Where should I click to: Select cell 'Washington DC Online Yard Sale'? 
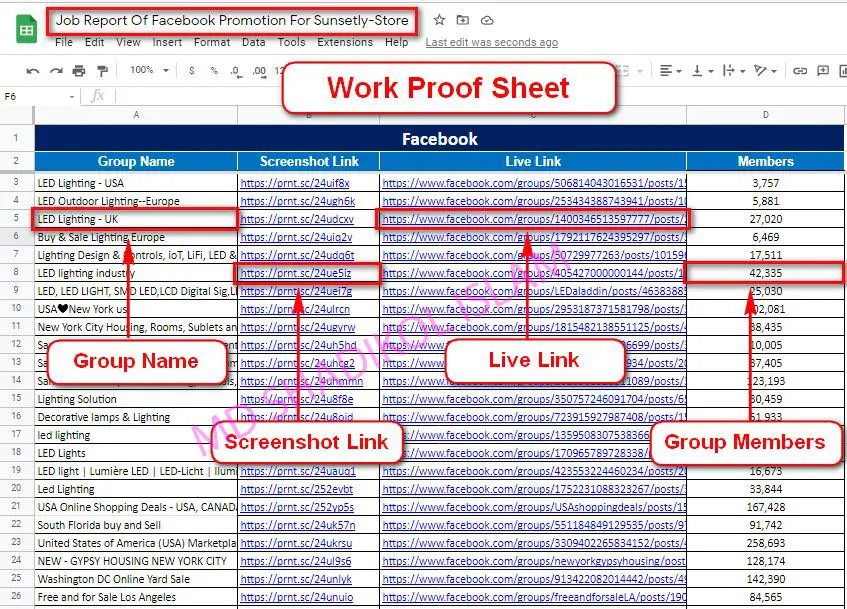[x=136, y=579]
